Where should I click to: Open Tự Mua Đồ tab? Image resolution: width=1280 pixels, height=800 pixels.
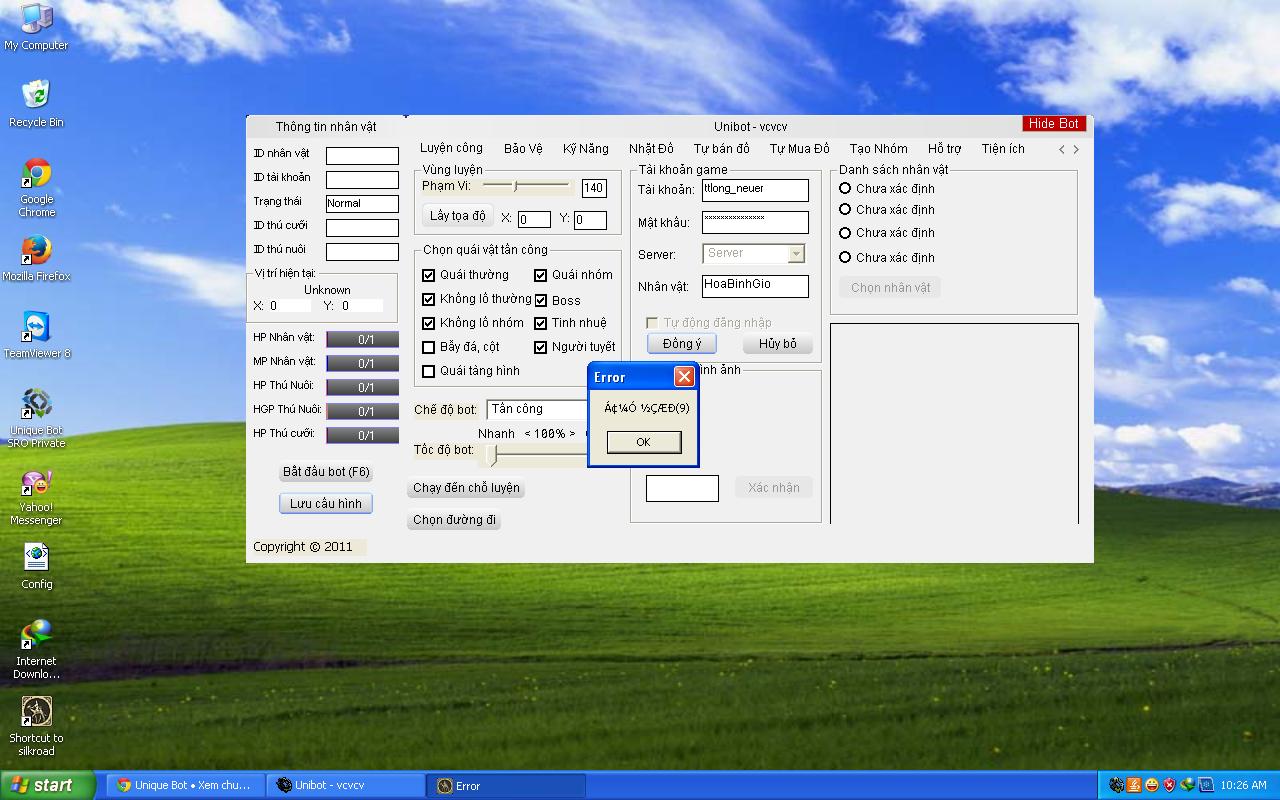pos(800,149)
